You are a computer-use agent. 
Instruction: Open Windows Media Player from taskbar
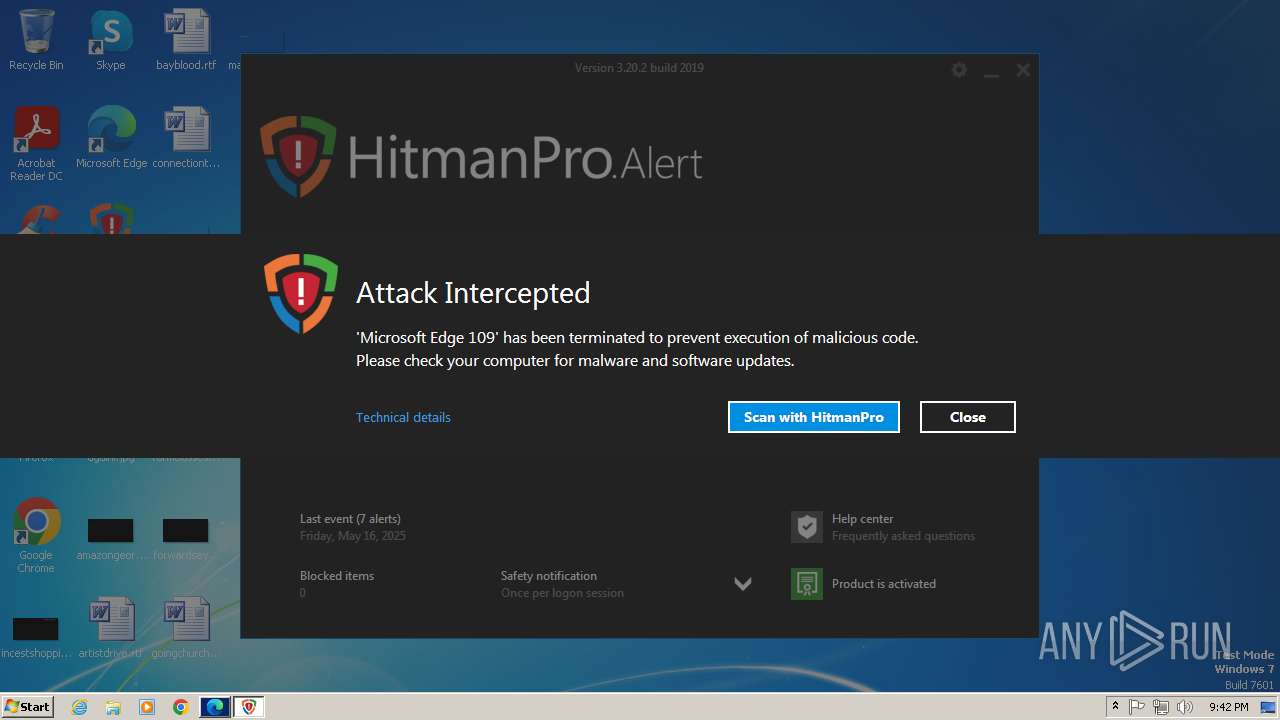(147, 707)
